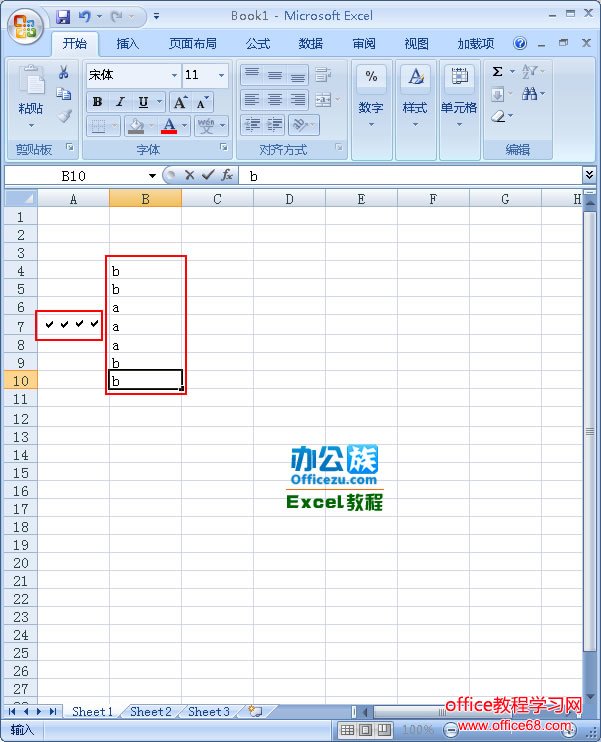Viewport: 601px width, 742px height.
Task: Go to first sheet navigation arrow
Action: point(12,711)
